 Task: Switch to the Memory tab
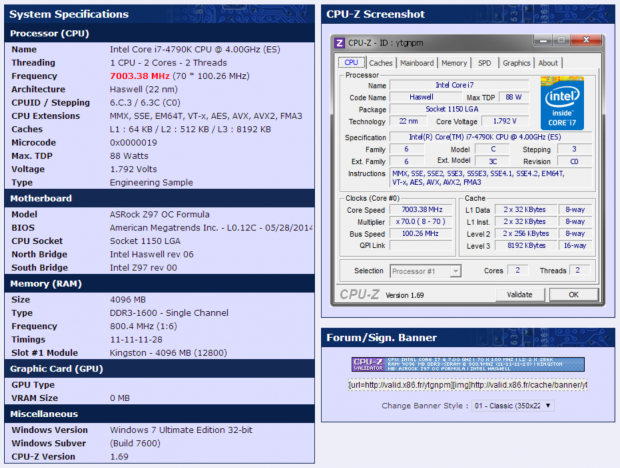click(x=454, y=63)
